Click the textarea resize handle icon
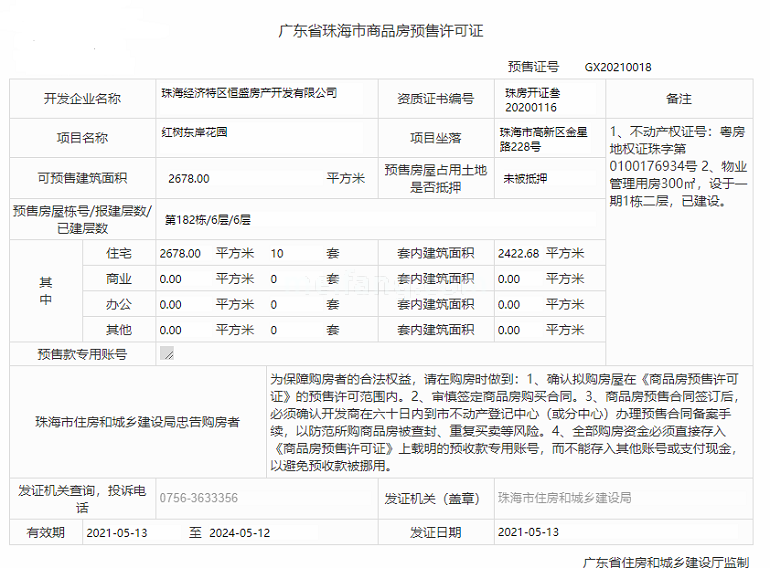Screen dimensions: 770x568 (x=167, y=353)
